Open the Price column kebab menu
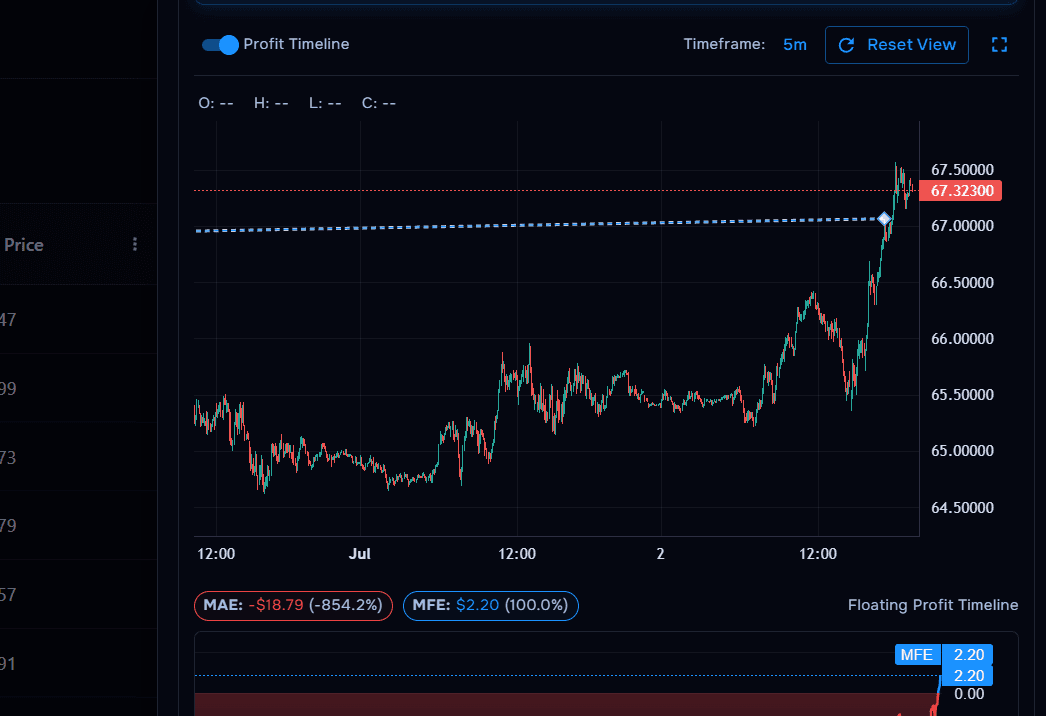Viewport: 1046px width, 716px height. tap(134, 244)
